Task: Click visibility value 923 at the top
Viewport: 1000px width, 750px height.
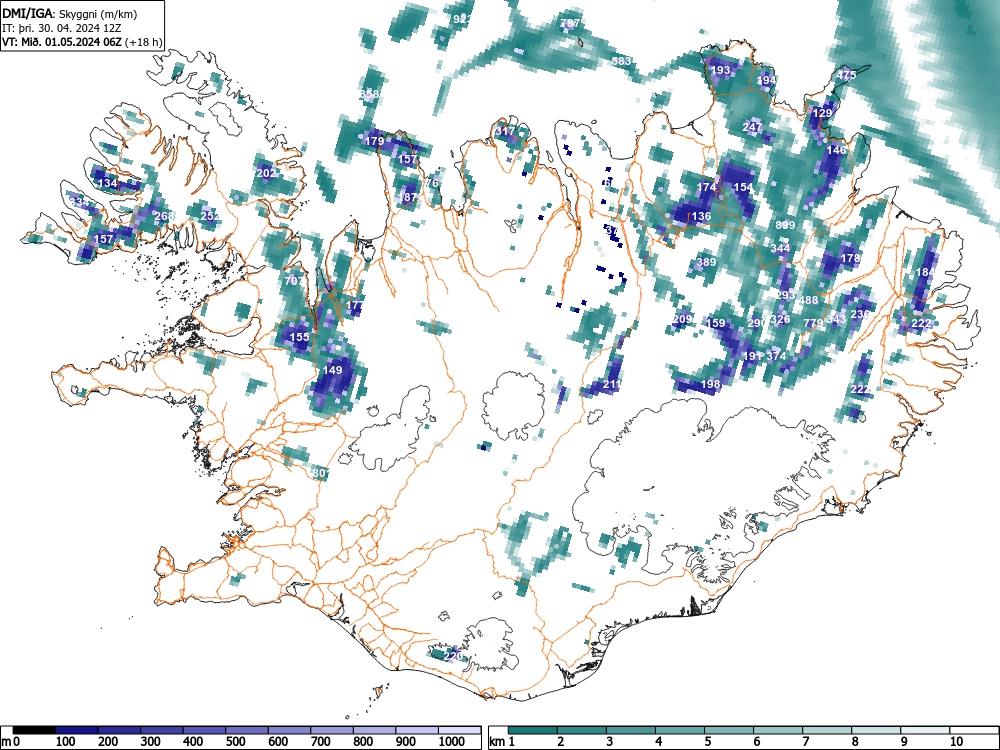Action: (x=462, y=19)
